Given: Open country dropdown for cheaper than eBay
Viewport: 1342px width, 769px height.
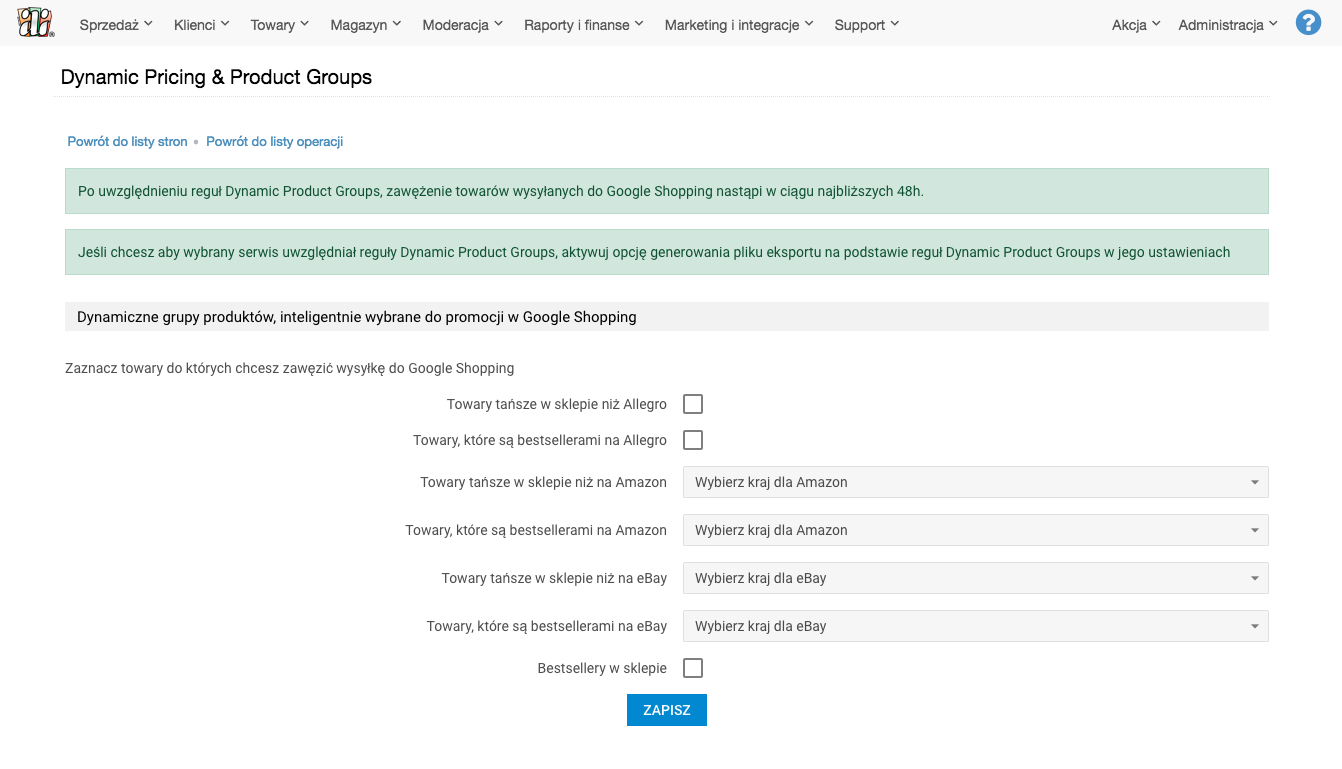Looking at the screenshot, I should (976, 578).
